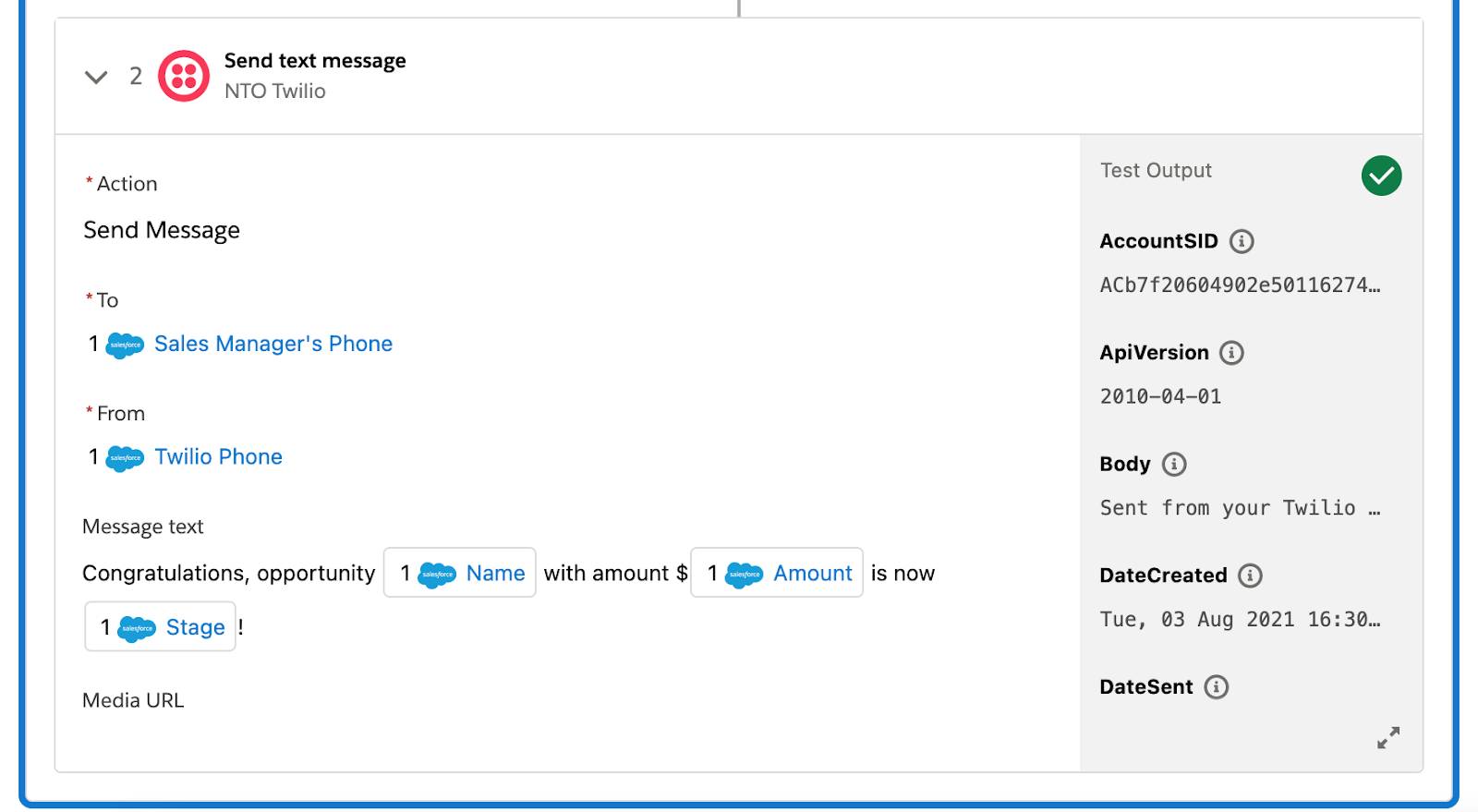Click the Name pill in message text

[460, 573]
